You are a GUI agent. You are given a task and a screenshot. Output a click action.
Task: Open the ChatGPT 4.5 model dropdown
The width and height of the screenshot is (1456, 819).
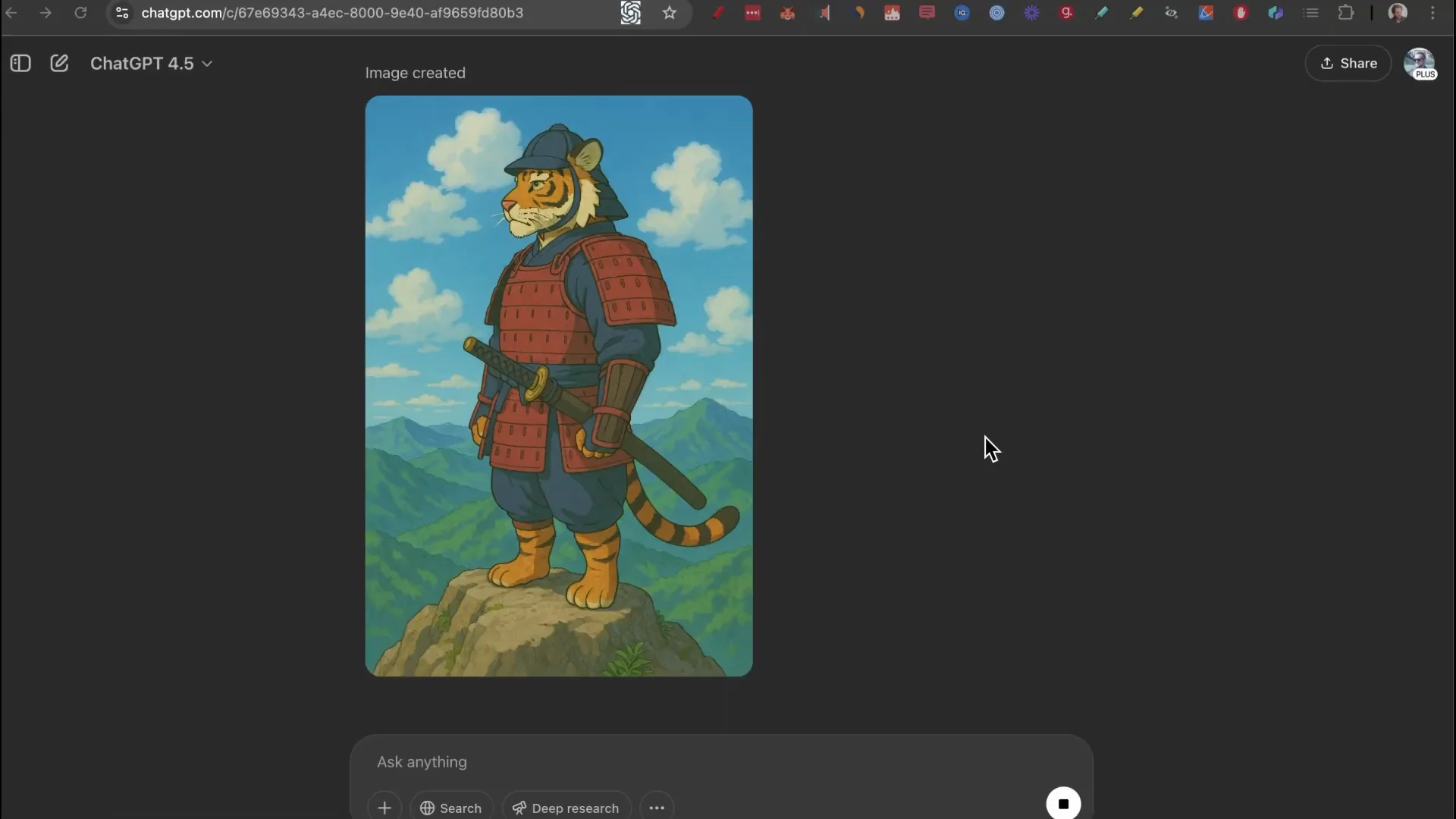pyautogui.click(x=150, y=63)
